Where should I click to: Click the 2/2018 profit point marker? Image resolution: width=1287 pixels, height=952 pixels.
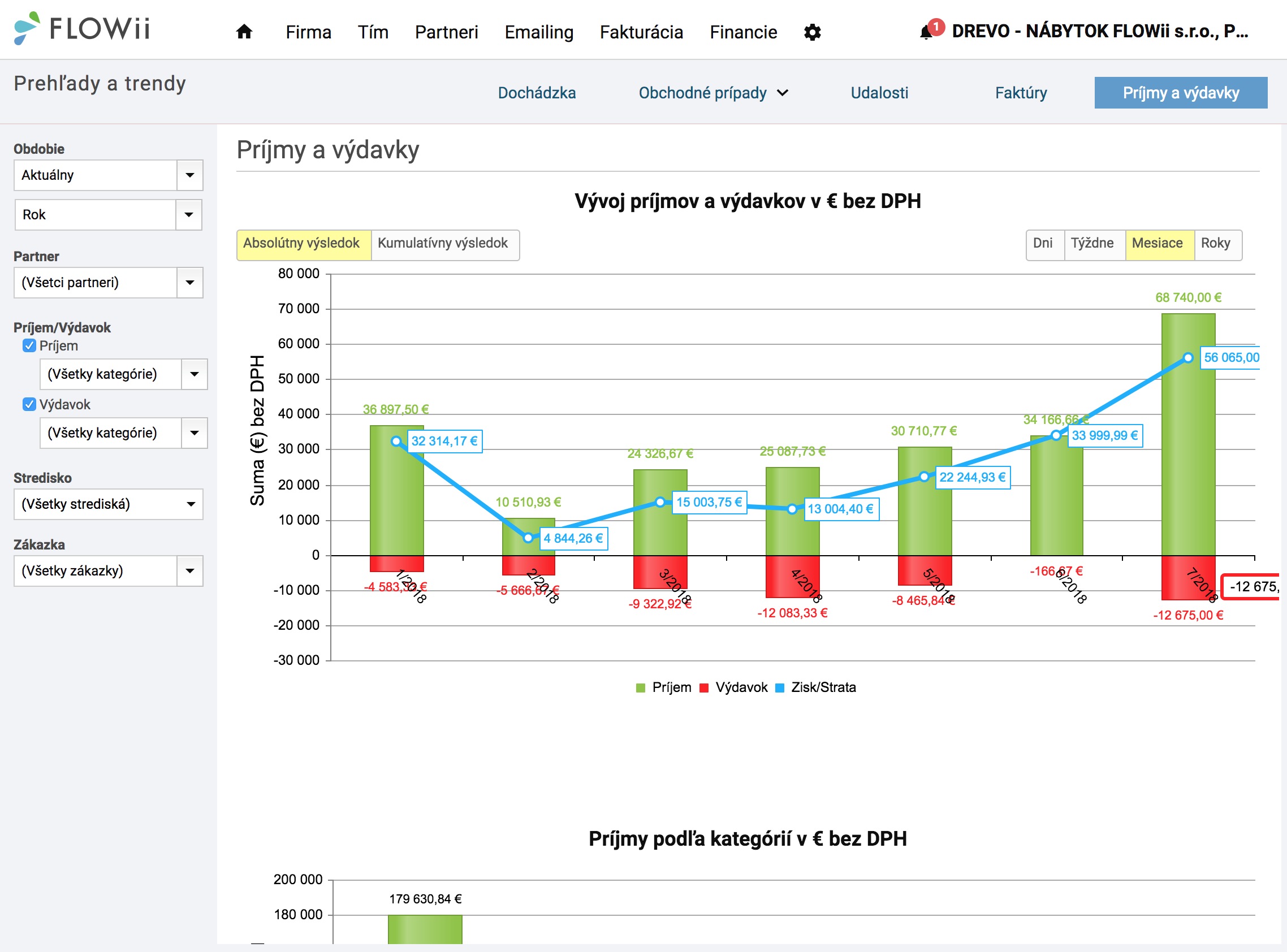529,538
